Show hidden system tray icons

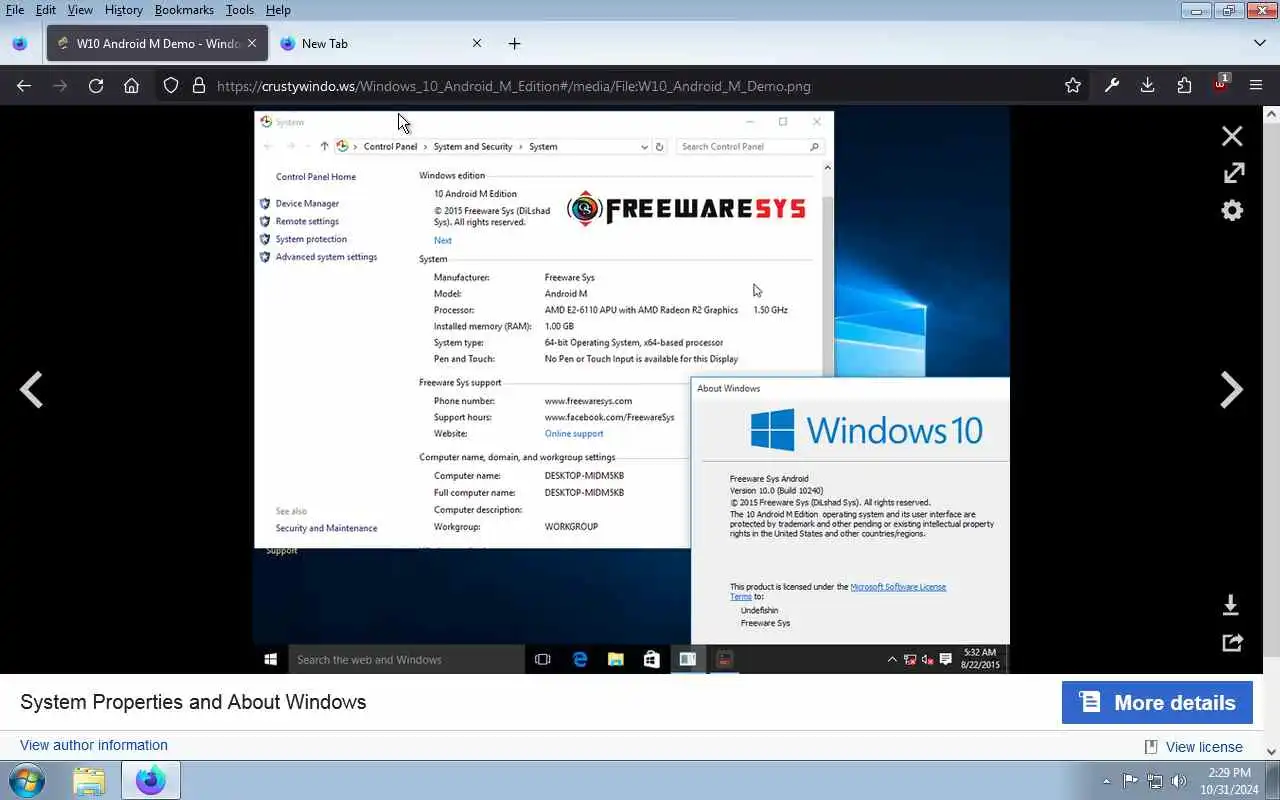pos(1106,781)
